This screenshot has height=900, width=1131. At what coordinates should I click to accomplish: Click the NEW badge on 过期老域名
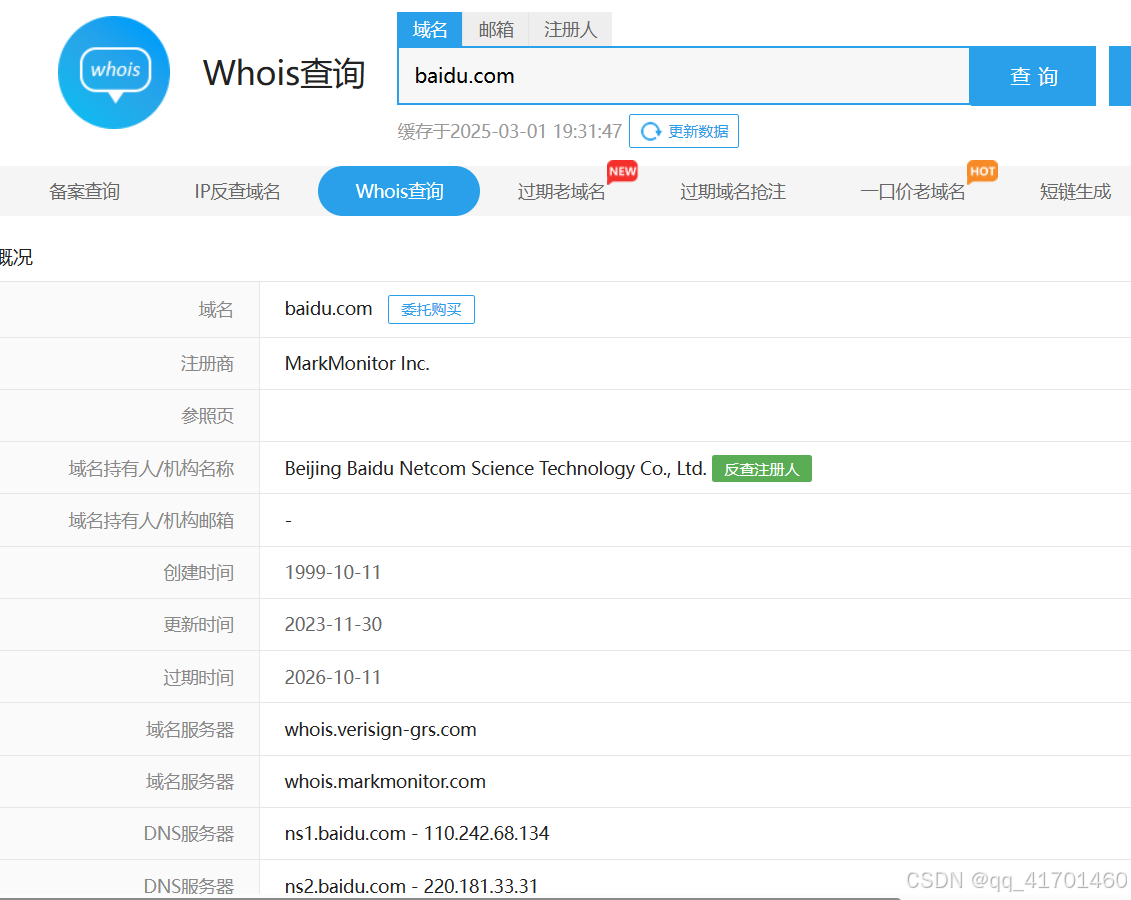click(x=622, y=172)
